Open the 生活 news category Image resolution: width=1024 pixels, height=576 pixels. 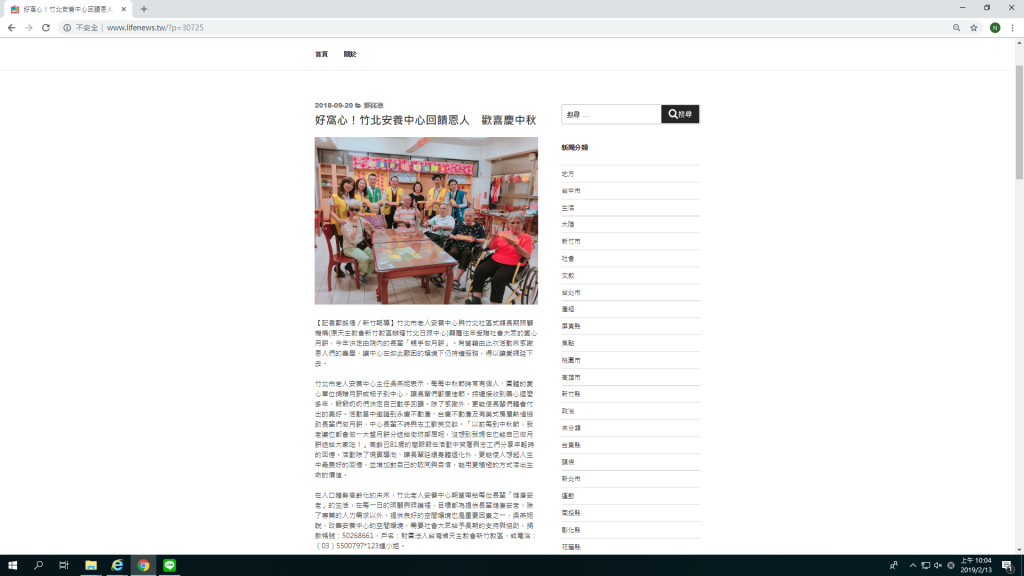(x=568, y=208)
